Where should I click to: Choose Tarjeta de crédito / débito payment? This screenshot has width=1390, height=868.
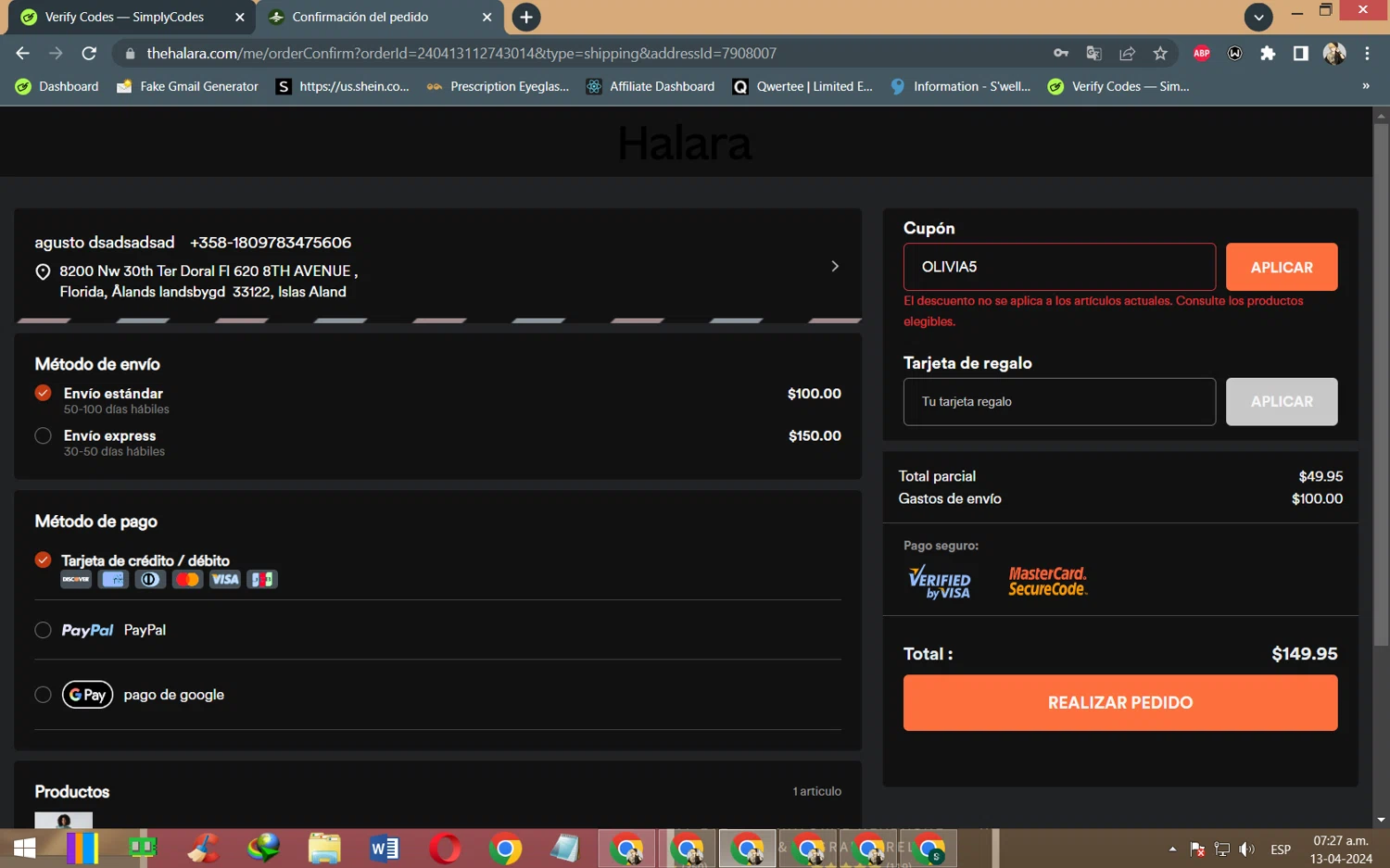[43, 560]
